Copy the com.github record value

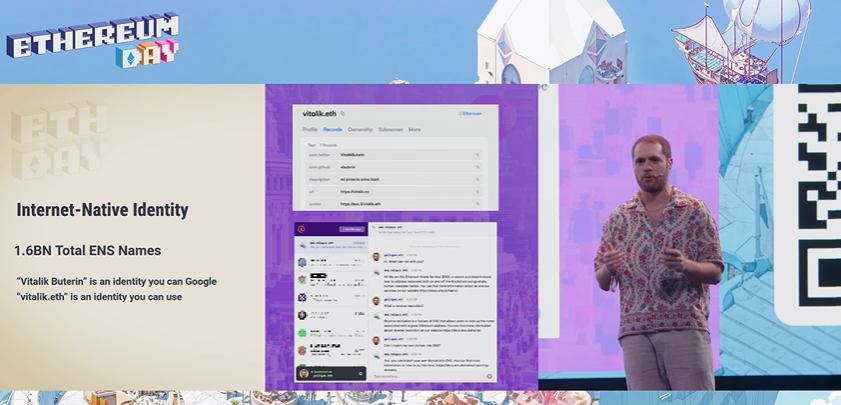point(478,167)
